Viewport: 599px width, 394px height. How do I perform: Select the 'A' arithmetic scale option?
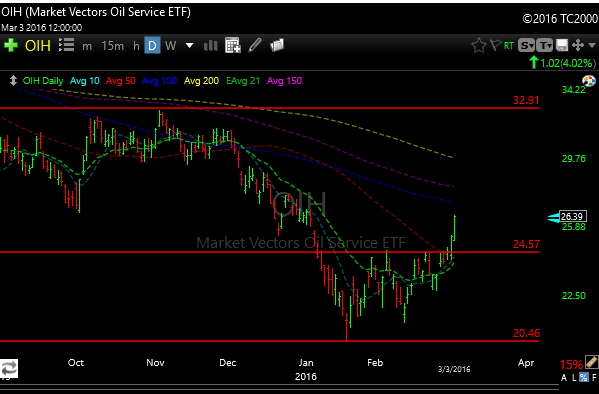[564, 378]
